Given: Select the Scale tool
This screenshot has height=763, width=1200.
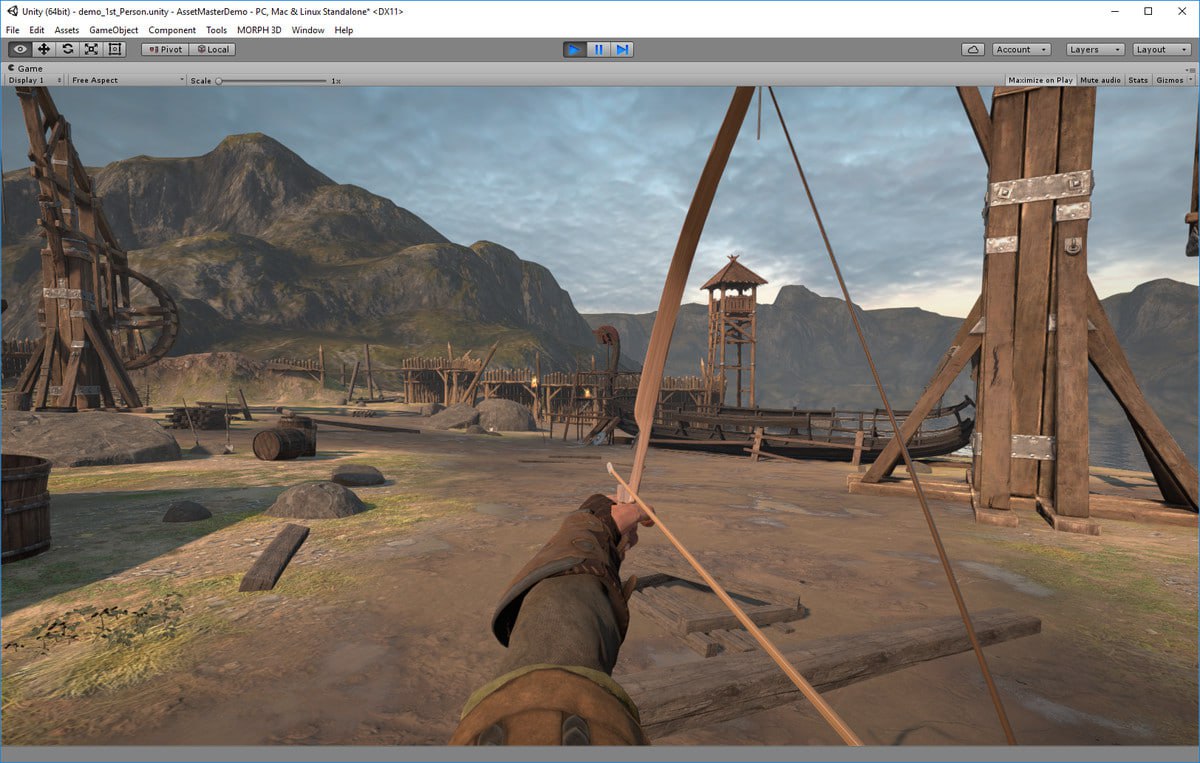Looking at the screenshot, I should (x=91, y=49).
